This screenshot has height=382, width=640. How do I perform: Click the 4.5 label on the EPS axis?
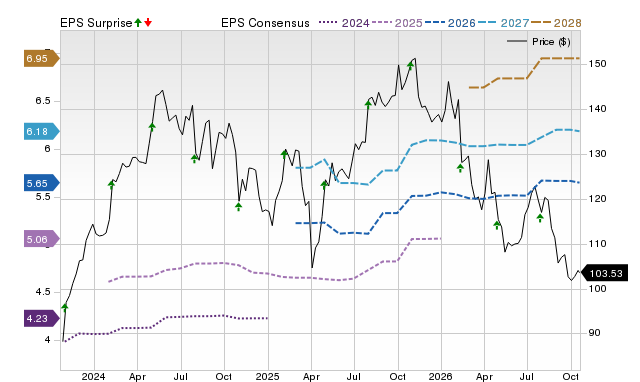[43, 292]
